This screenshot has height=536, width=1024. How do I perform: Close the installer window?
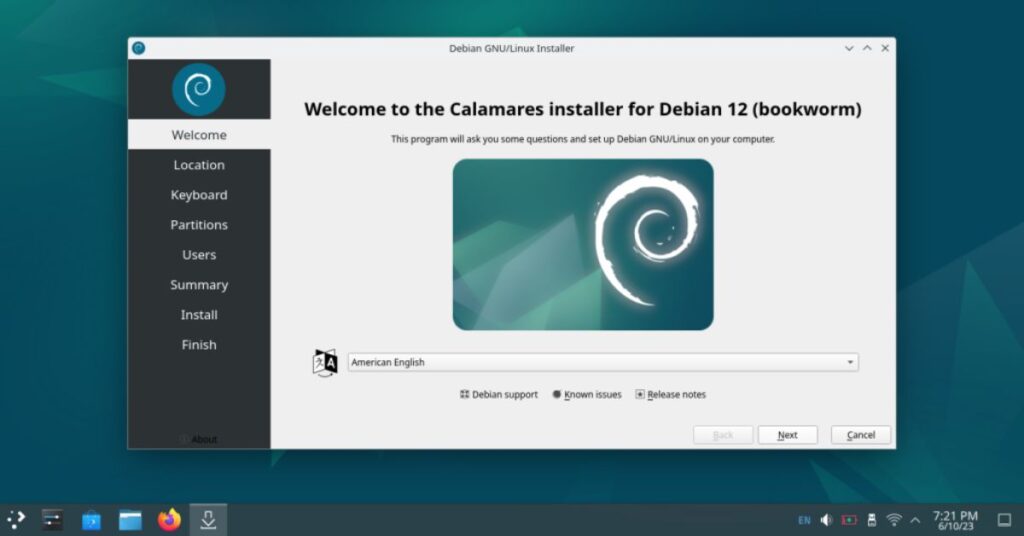click(885, 48)
